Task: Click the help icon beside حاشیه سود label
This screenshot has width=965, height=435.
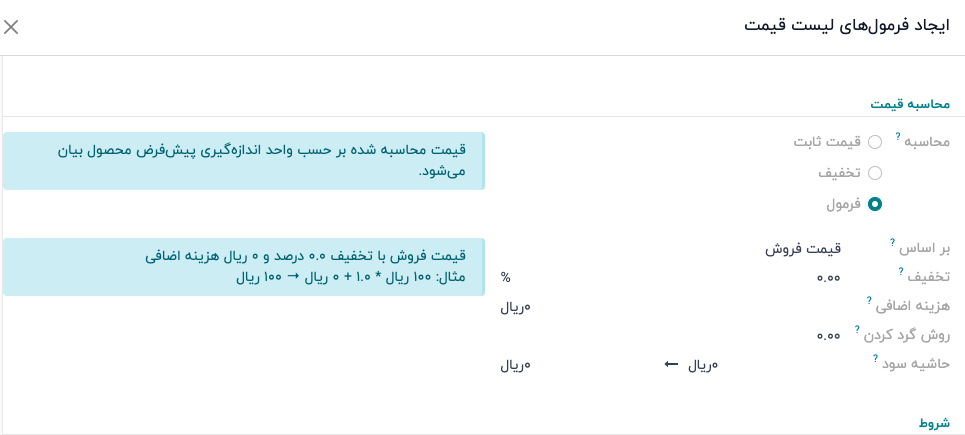Action: [x=875, y=358]
